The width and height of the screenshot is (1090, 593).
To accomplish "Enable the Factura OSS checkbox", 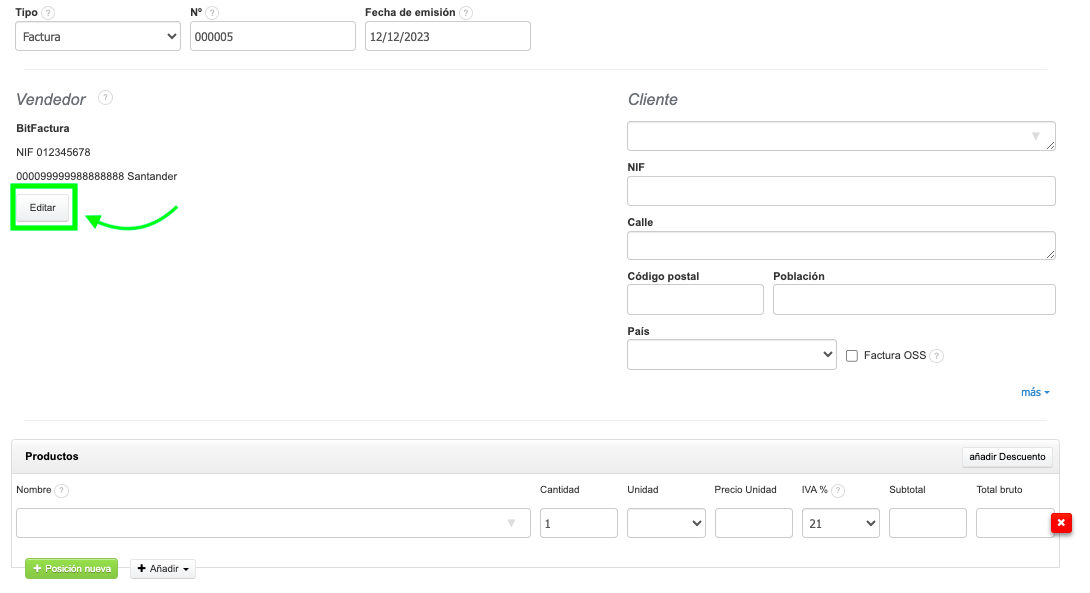I will pos(852,356).
